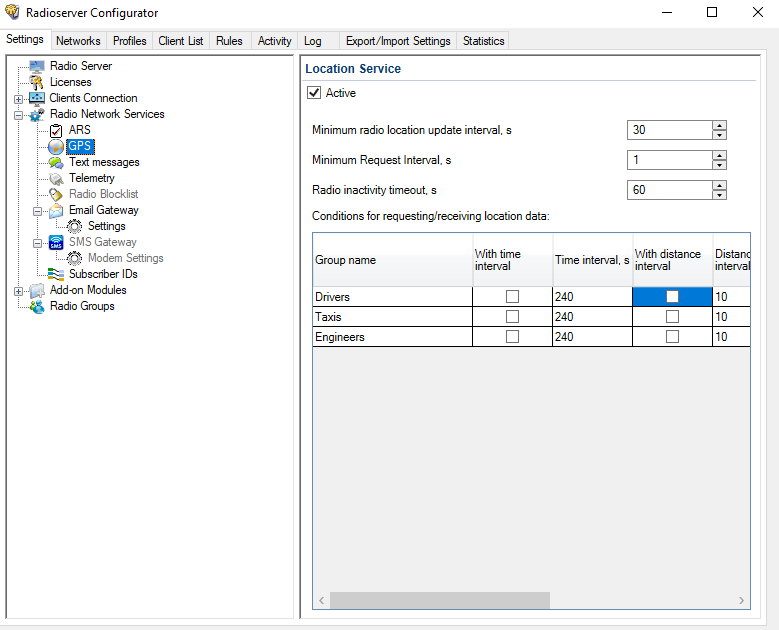This screenshot has height=630, width=779.
Task: Click the Subscriber IDs icon
Action: point(56,274)
